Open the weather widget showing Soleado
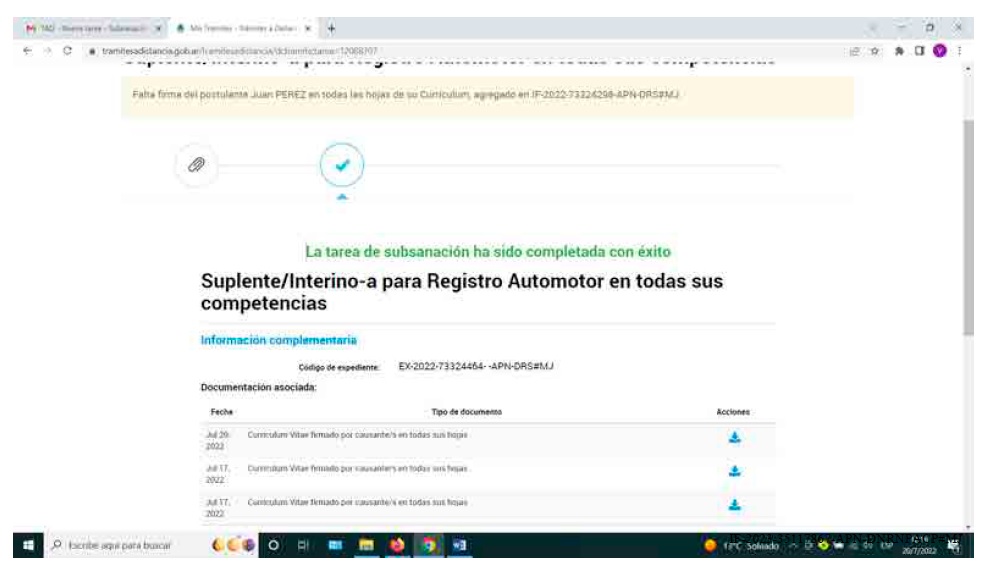 coord(742,546)
